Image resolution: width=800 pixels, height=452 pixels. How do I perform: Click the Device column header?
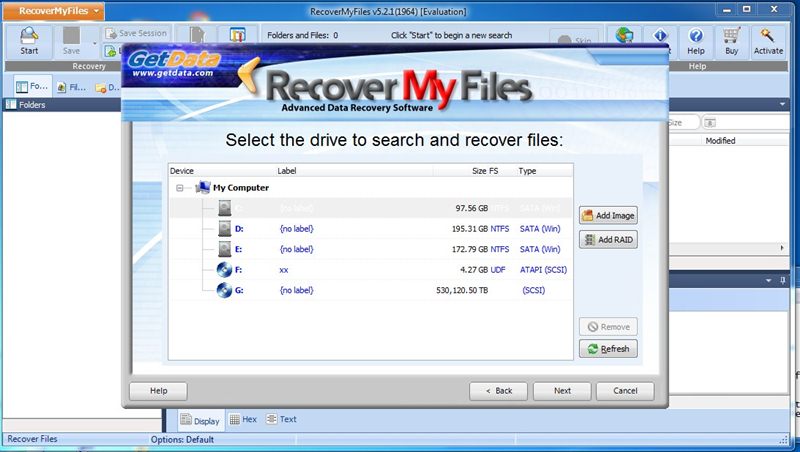point(182,170)
